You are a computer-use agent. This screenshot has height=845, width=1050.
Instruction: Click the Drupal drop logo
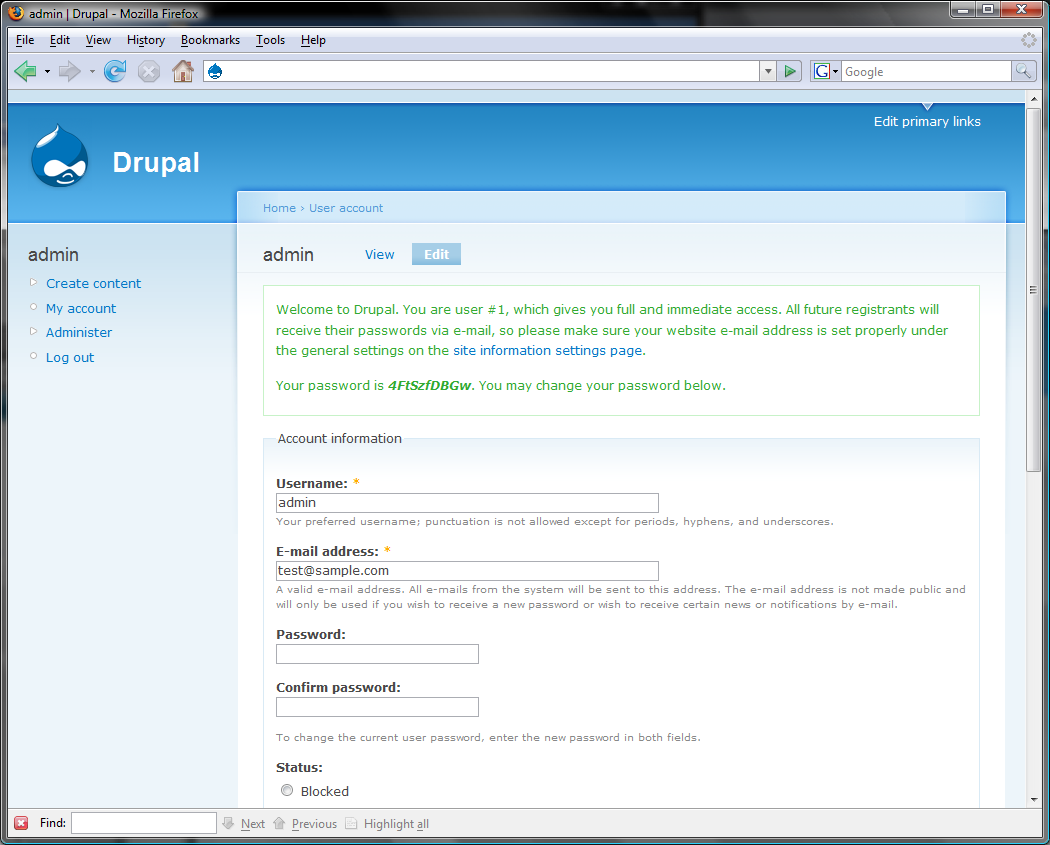pyautogui.click(x=60, y=157)
